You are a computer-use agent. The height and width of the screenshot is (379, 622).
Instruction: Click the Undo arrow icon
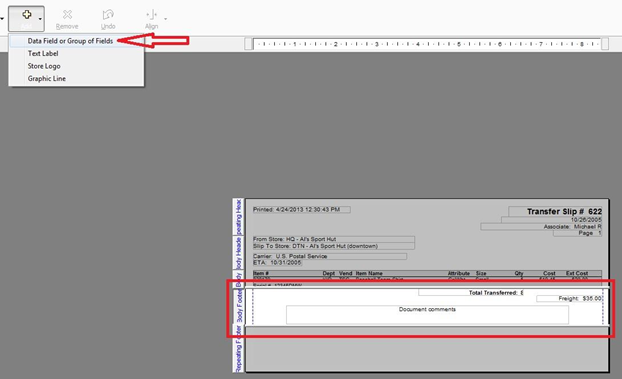pyautogui.click(x=108, y=15)
